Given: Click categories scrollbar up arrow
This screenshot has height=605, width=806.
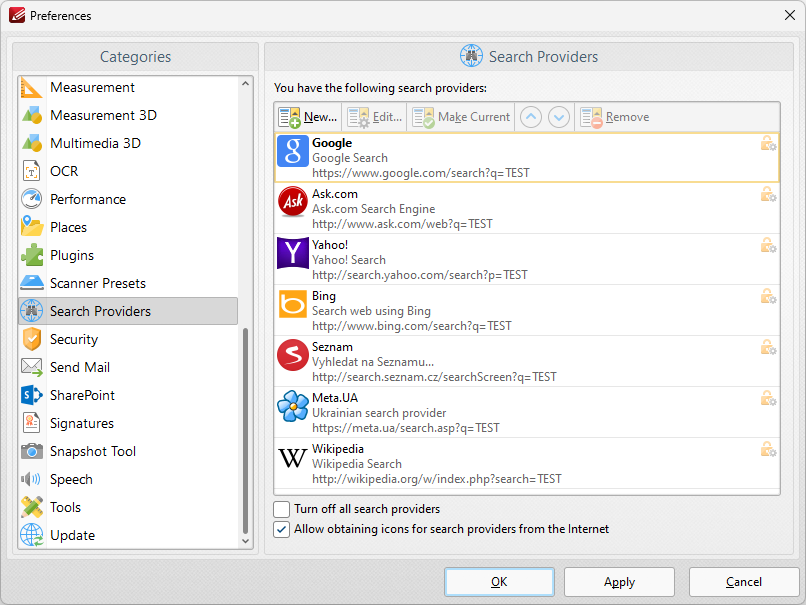Looking at the screenshot, I should [245, 83].
